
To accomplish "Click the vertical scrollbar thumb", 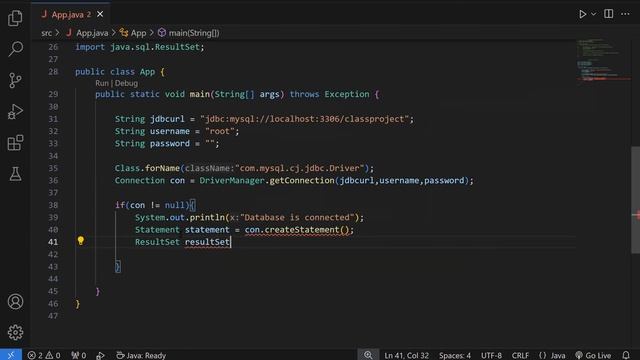I will coord(636,200).
